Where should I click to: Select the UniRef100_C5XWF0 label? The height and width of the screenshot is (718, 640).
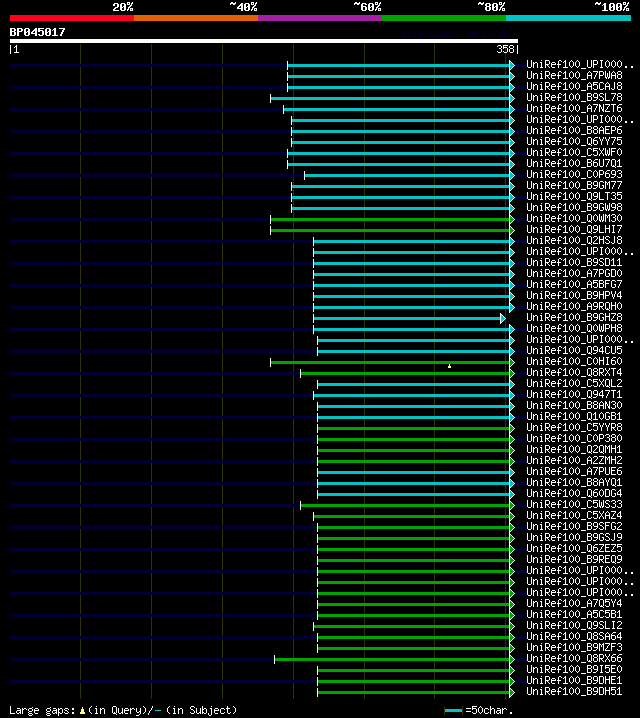coord(574,152)
